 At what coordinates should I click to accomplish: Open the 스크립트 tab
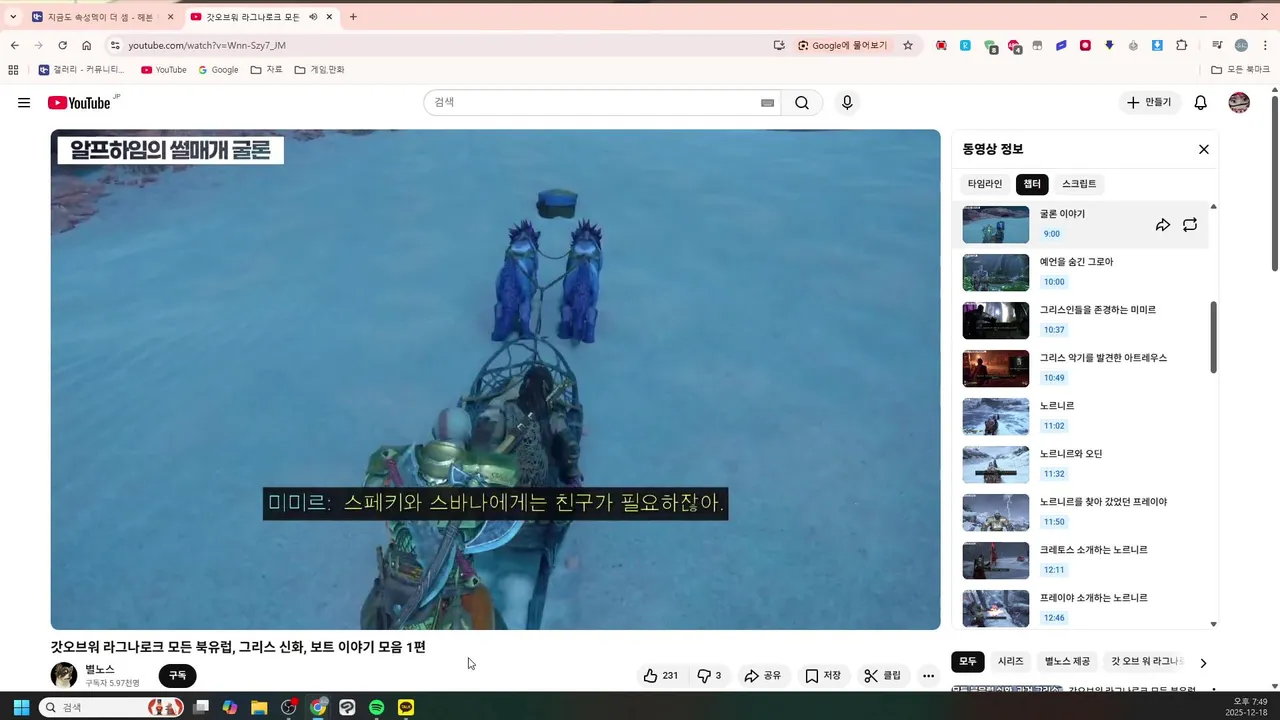pyautogui.click(x=1079, y=184)
